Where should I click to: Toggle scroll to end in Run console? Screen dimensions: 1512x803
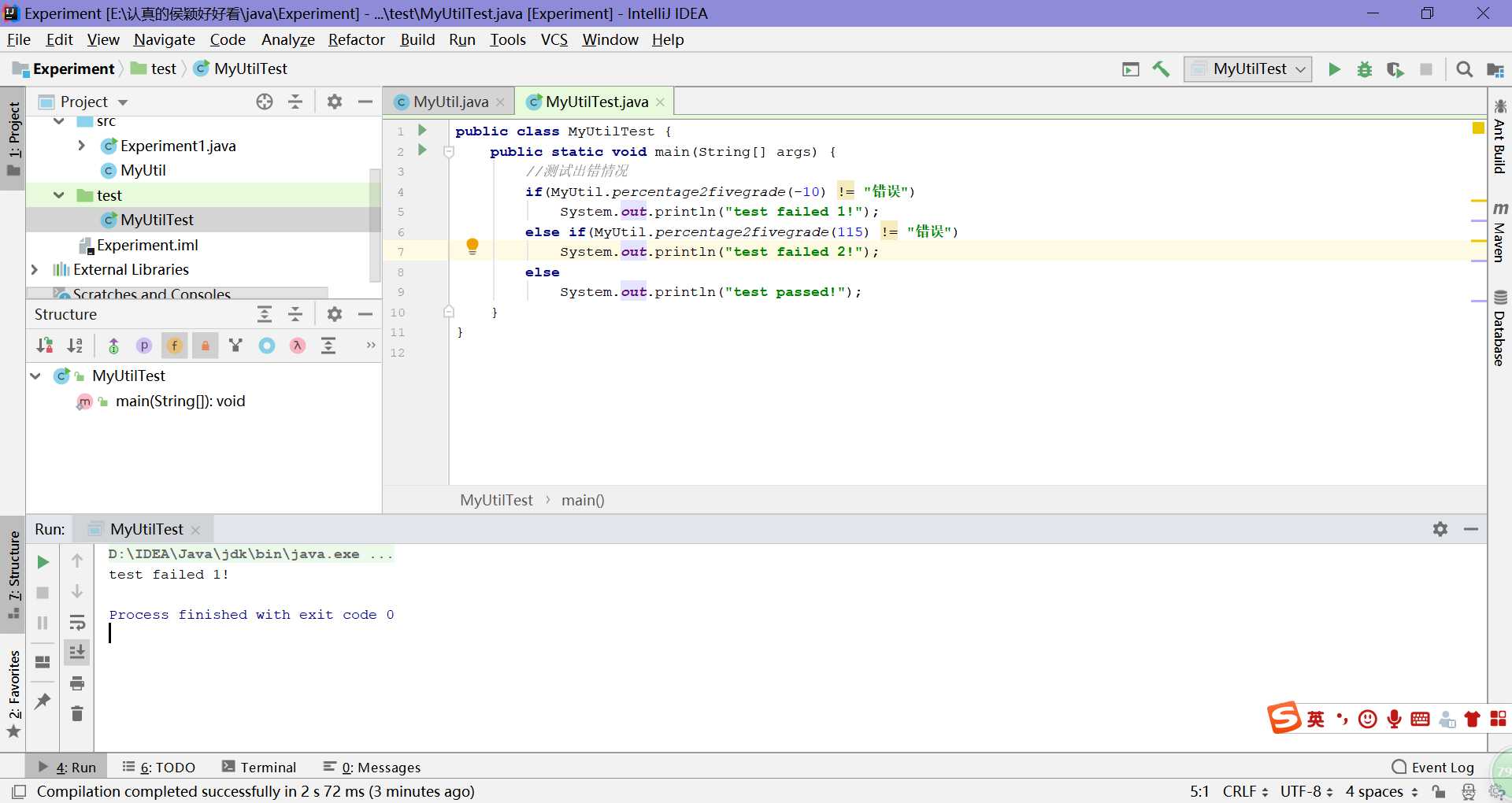pyautogui.click(x=77, y=653)
